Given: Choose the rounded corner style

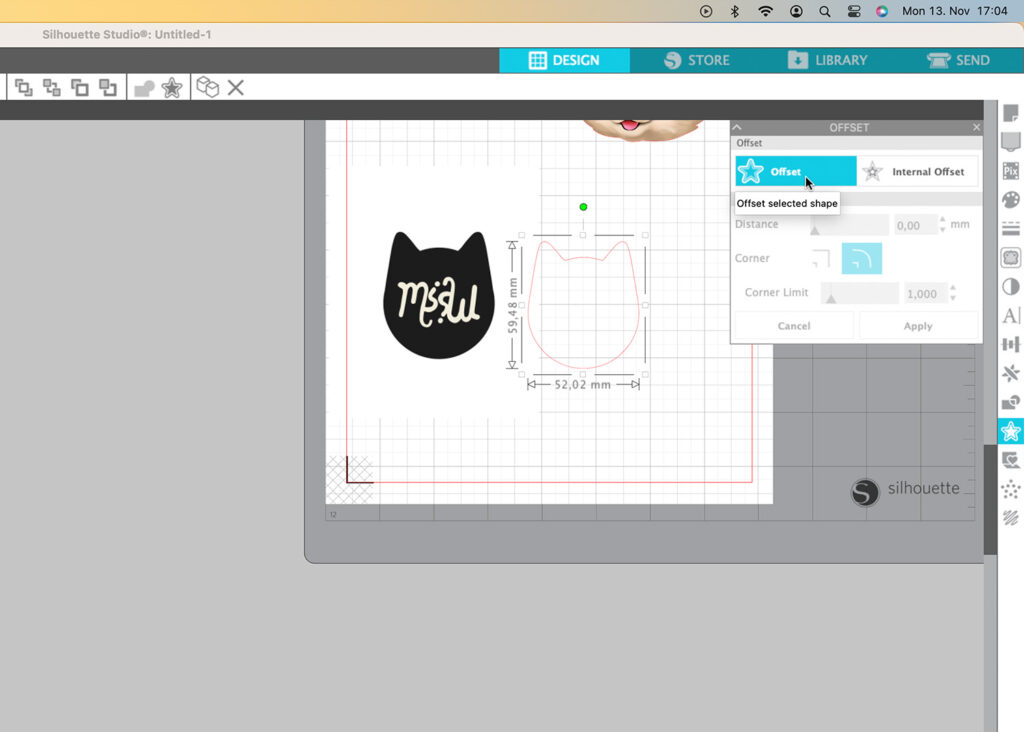Looking at the screenshot, I should click(x=861, y=259).
